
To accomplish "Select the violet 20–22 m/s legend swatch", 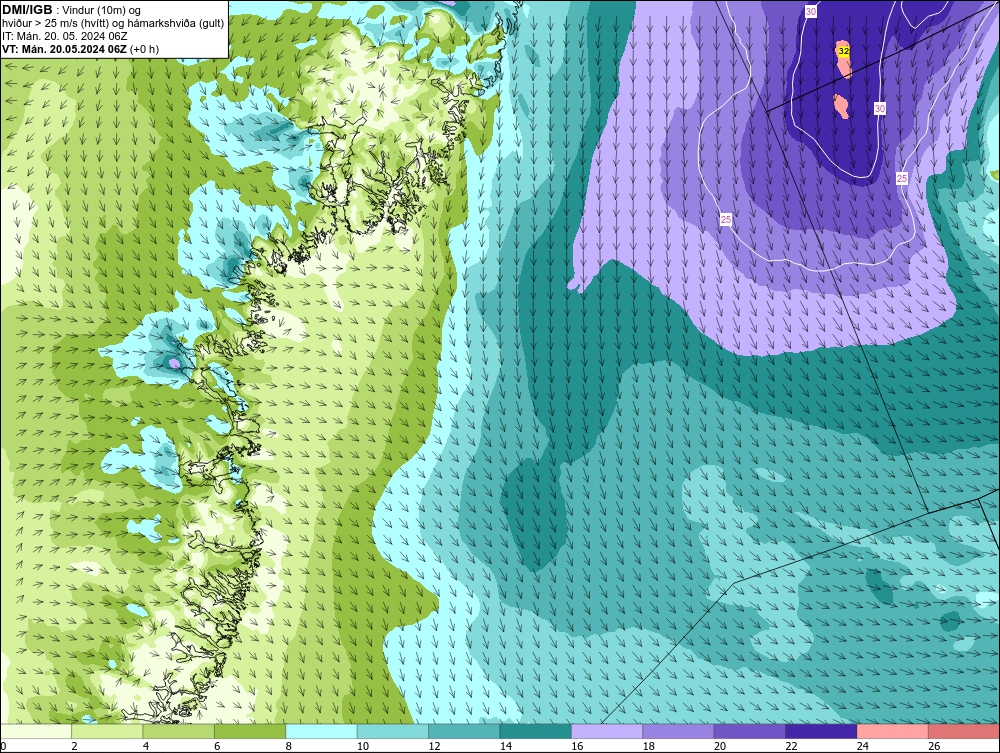I will coord(750,731).
